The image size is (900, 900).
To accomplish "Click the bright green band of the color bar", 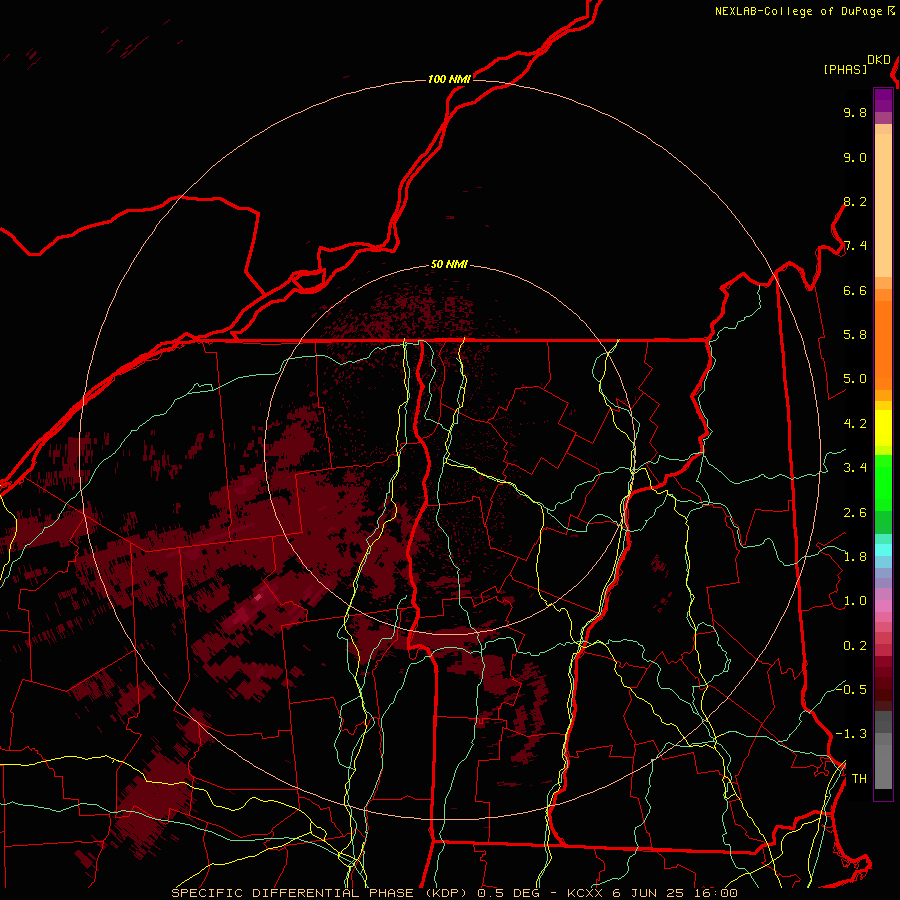I will pos(883,482).
